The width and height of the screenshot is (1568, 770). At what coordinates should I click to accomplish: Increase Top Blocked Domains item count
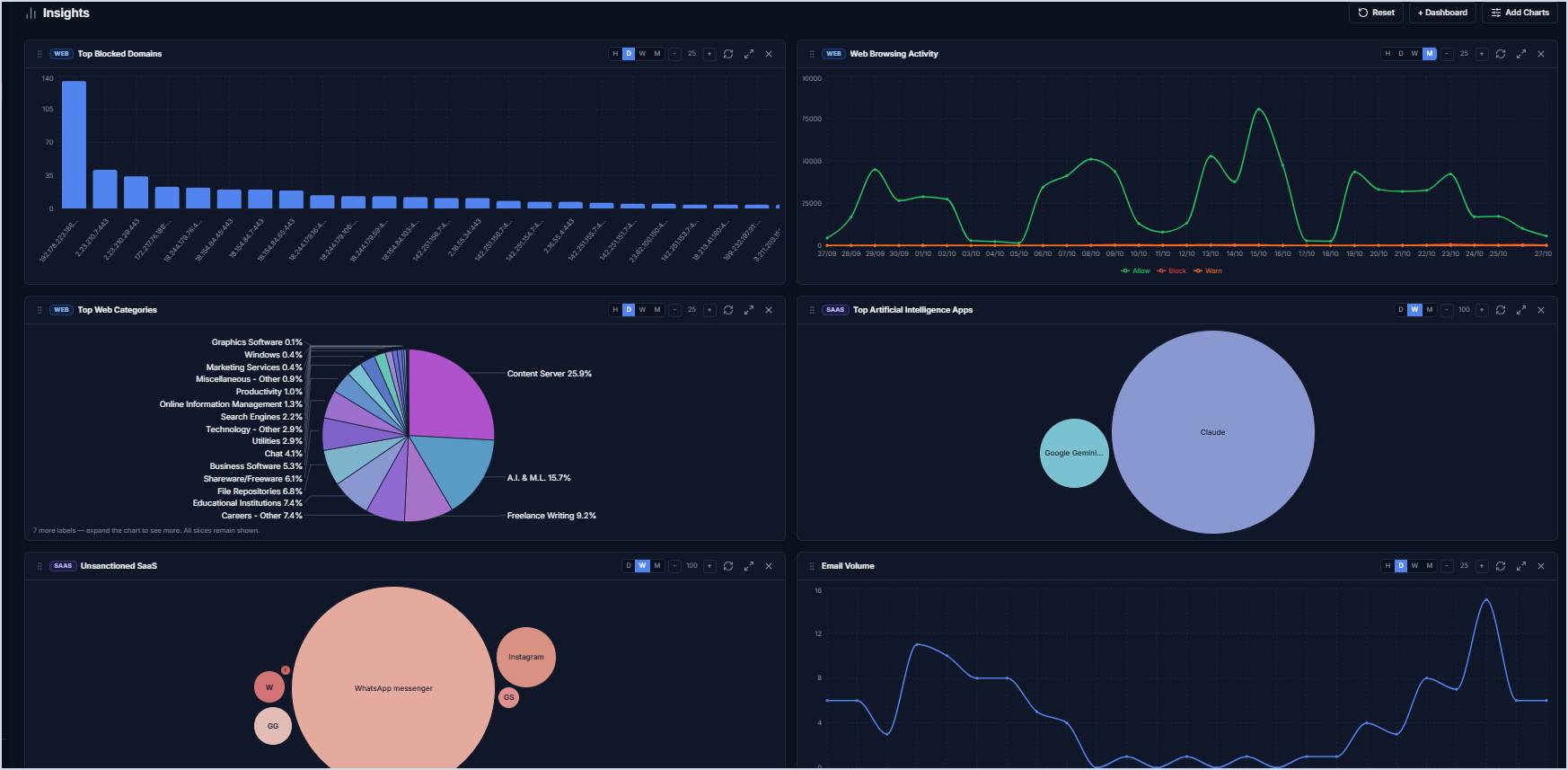(709, 54)
